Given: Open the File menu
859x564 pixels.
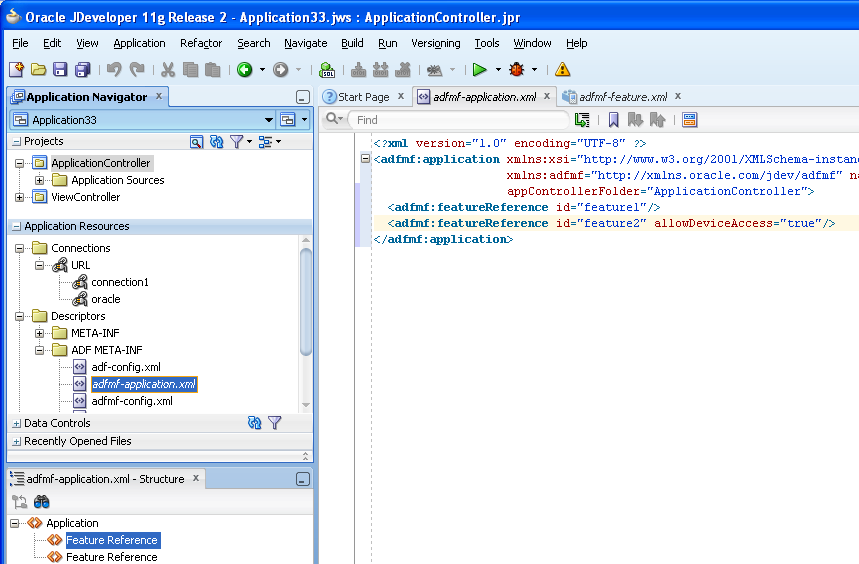Looking at the screenshot, I should 20,43.
